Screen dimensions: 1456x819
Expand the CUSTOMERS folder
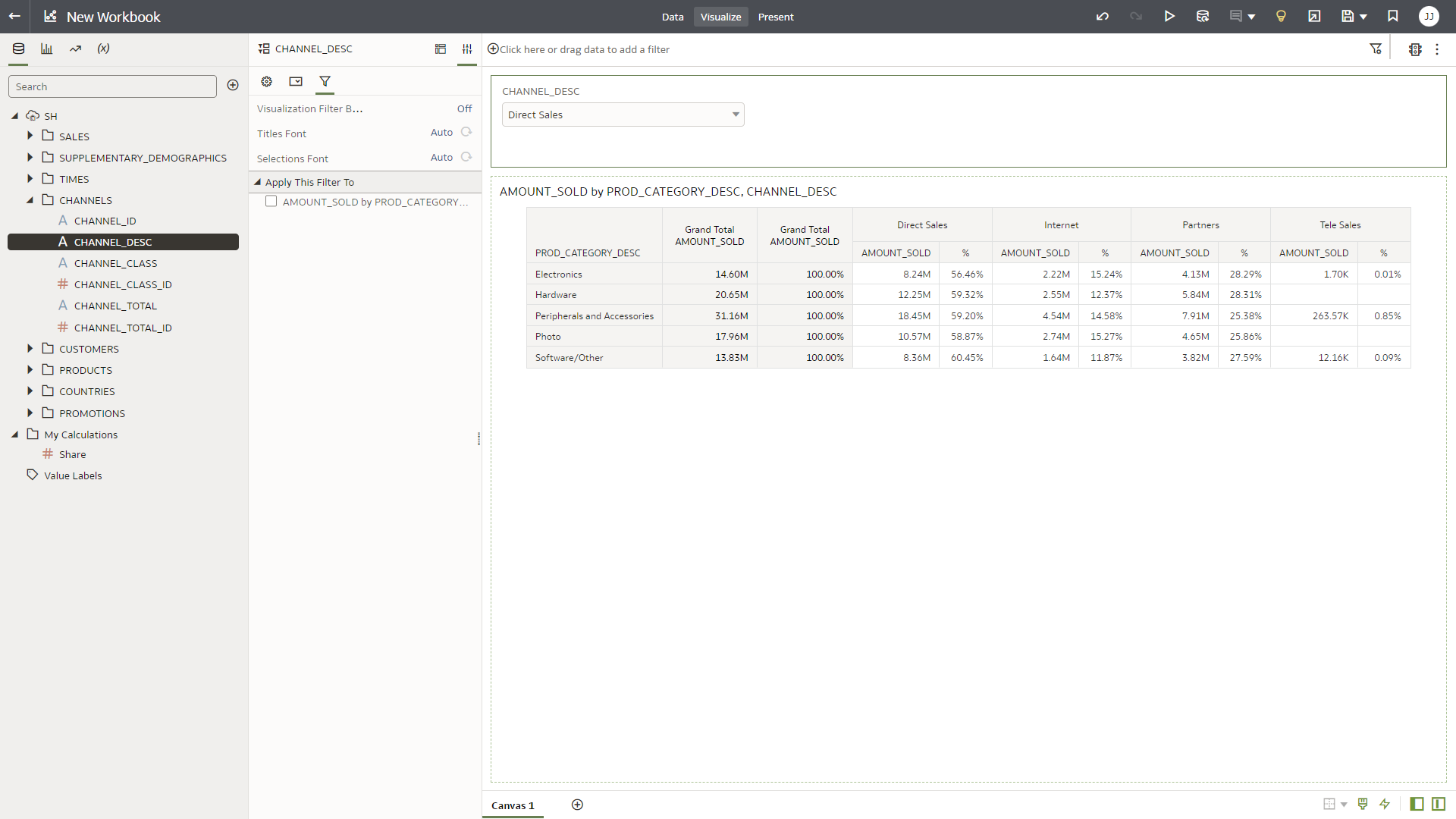pyautogui.click(x=30, y=349)
